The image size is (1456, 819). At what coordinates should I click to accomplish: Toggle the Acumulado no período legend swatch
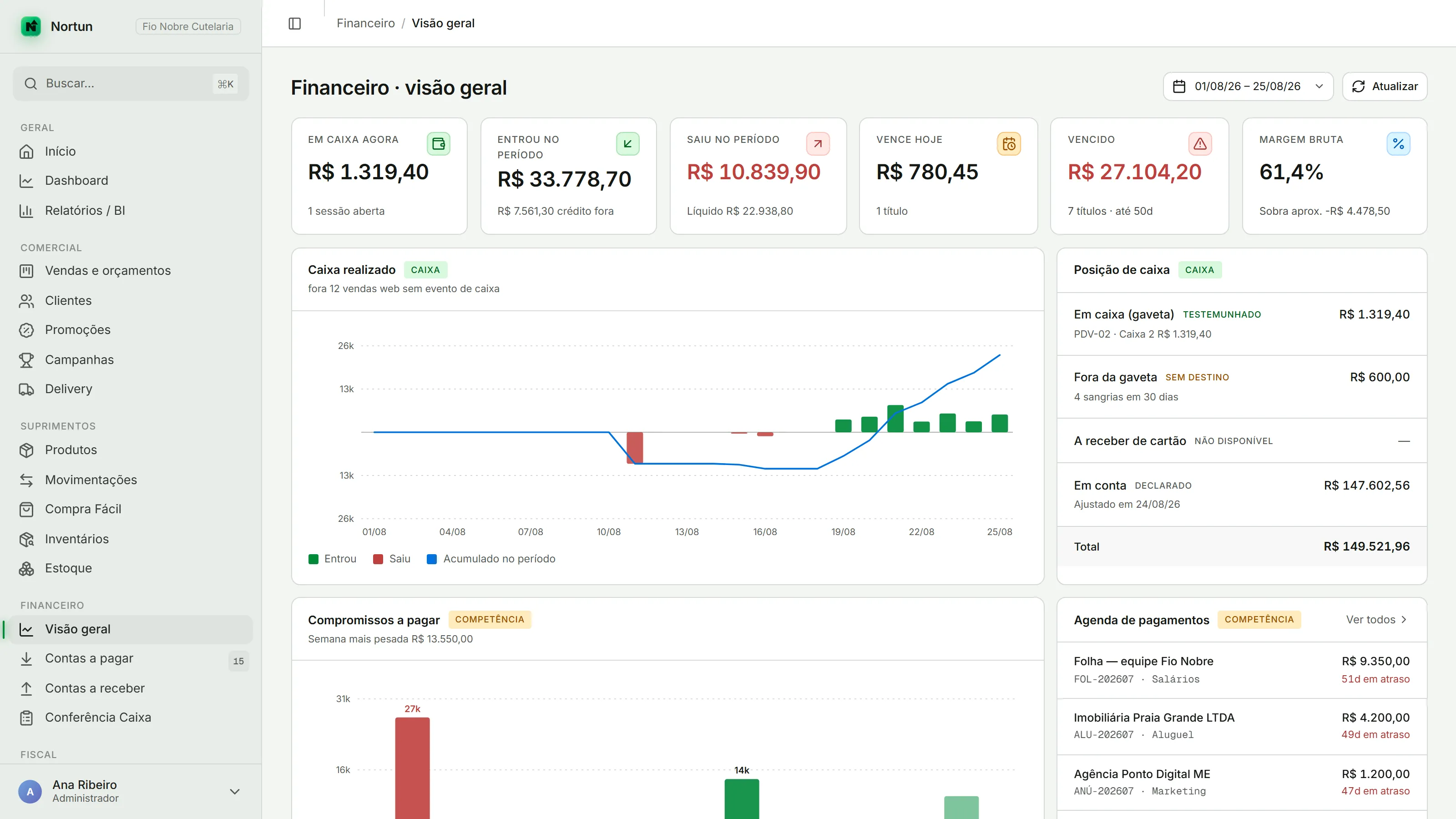tap(432, 559)
